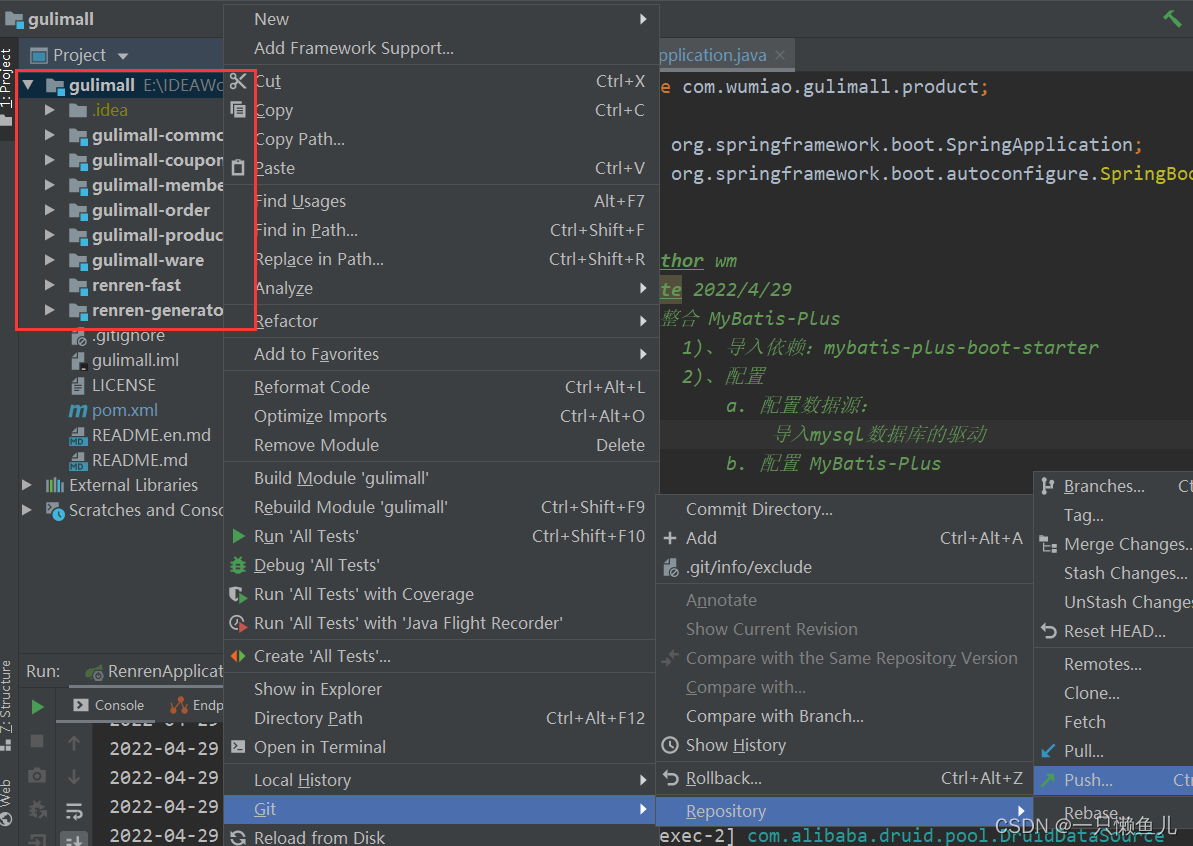1193x846 pixels.
Task: Expand the External Libraries node
Action: coord(27,485)
